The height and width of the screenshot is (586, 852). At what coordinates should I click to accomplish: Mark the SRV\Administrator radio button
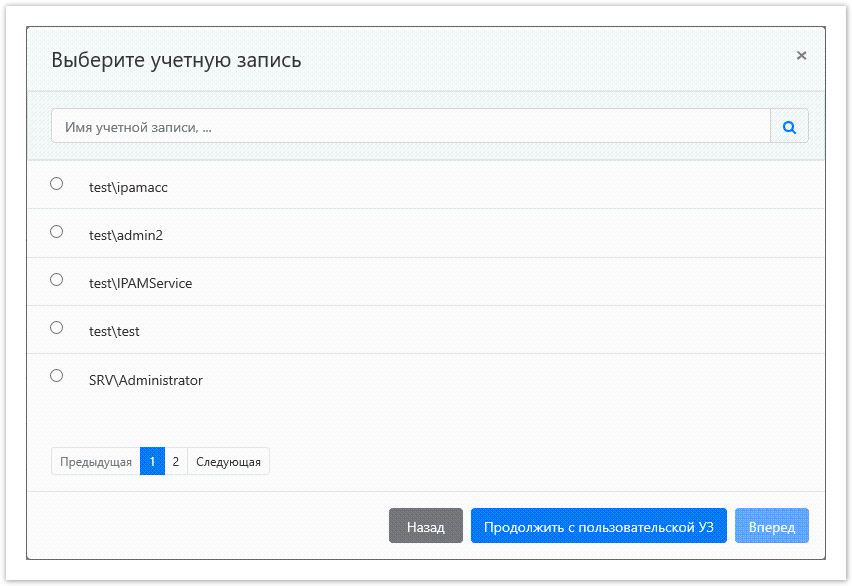click(57, 376)
